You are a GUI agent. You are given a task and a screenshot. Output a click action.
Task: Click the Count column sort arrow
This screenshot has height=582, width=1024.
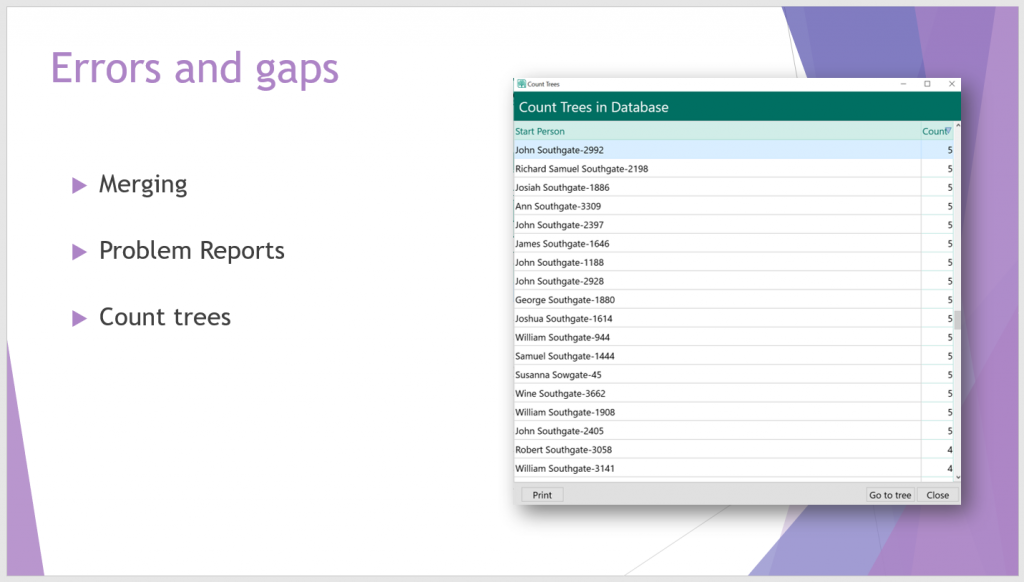click(948, 130)
